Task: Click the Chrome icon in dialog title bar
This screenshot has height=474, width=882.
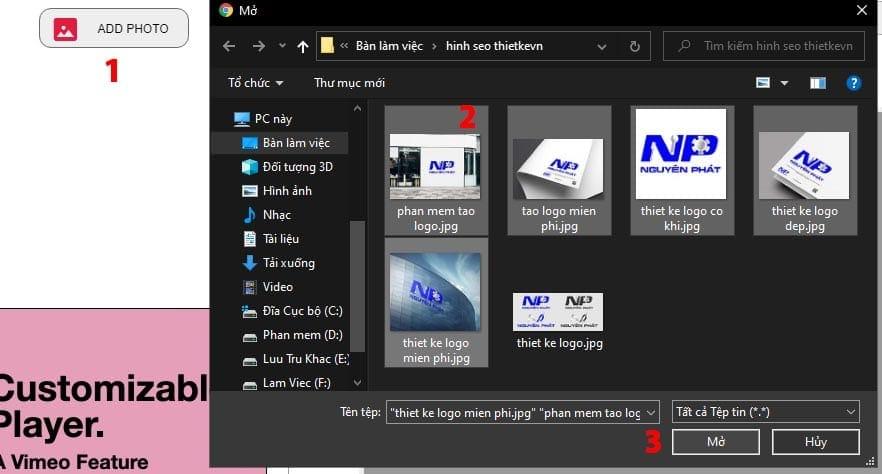Action: coord(226,10)
